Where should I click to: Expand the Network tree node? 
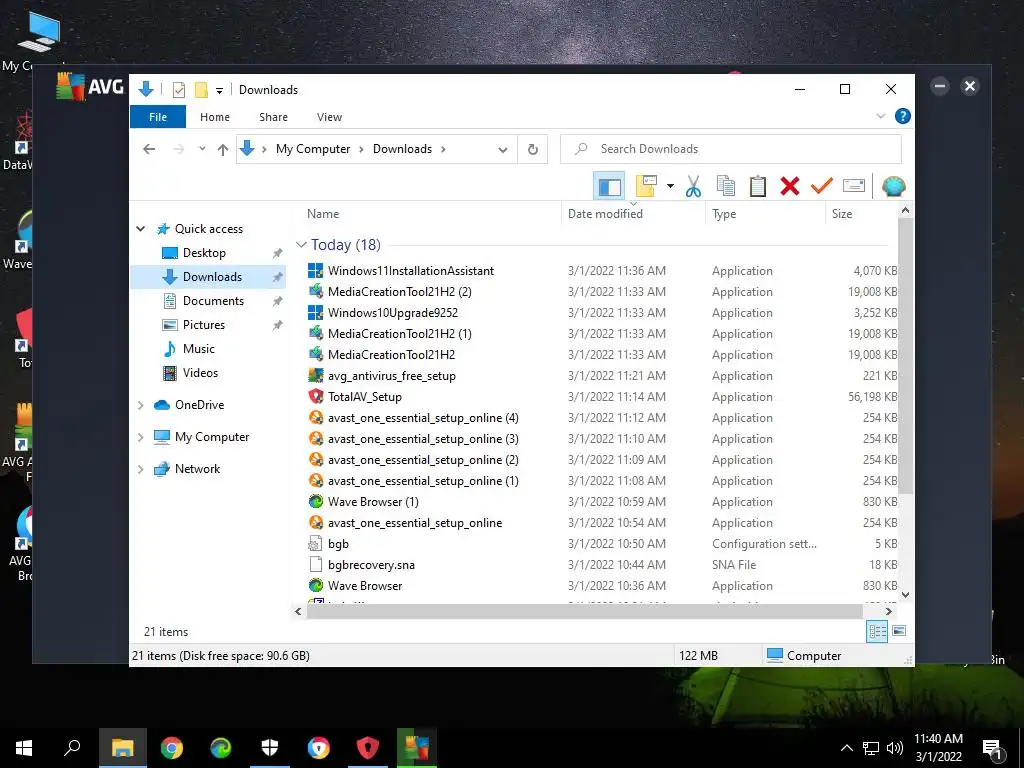click(140, 469)
